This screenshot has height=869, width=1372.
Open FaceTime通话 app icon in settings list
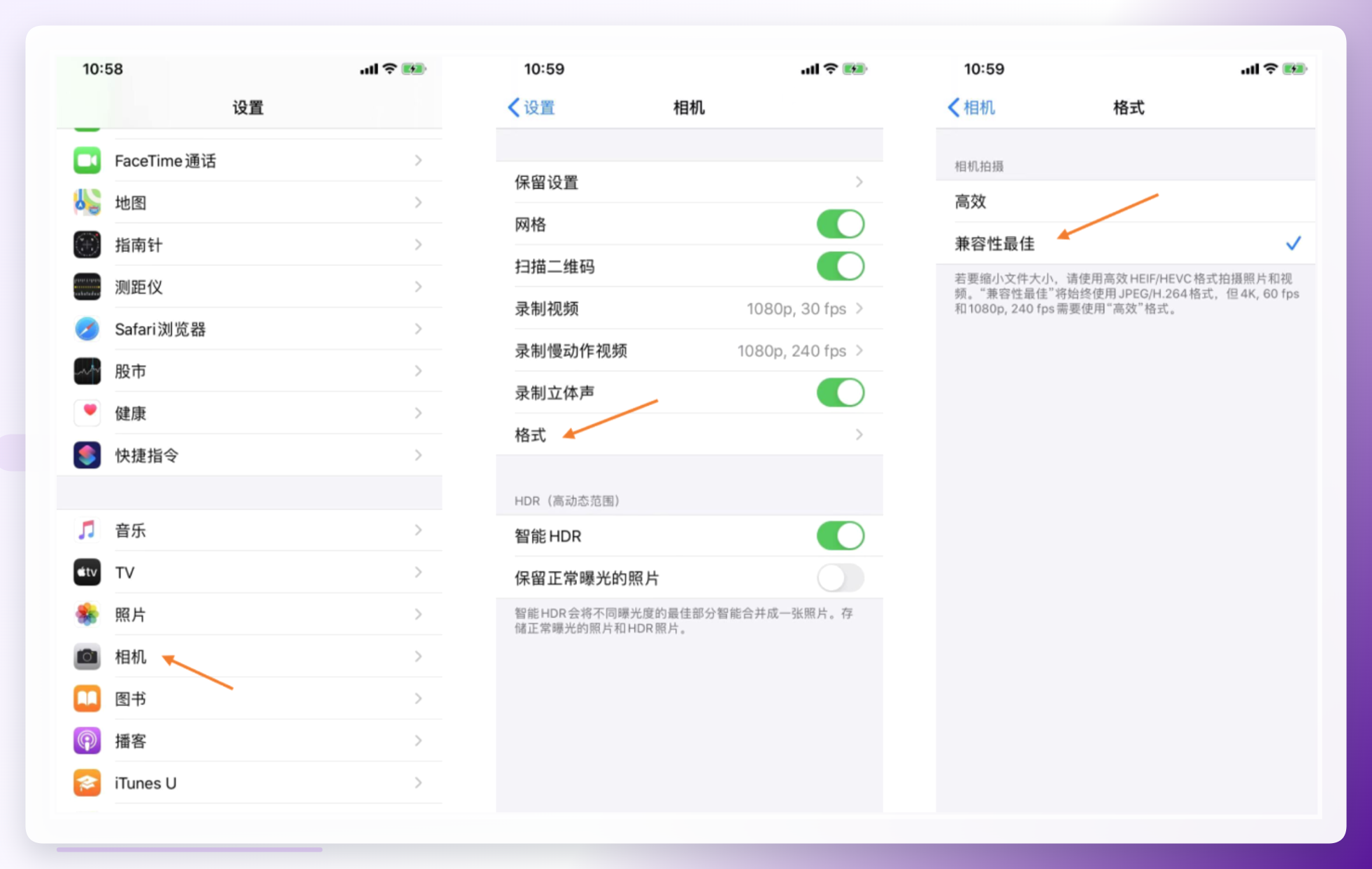(x=87, y=161)
